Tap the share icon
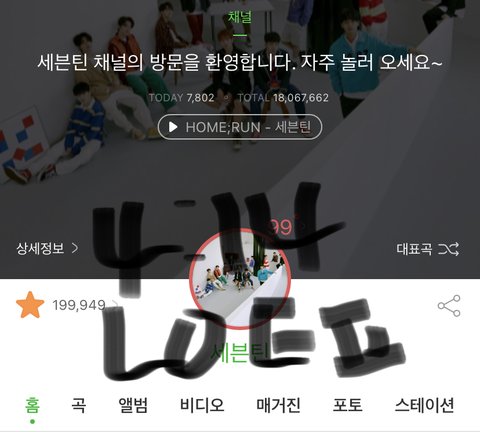 point(449,306)
